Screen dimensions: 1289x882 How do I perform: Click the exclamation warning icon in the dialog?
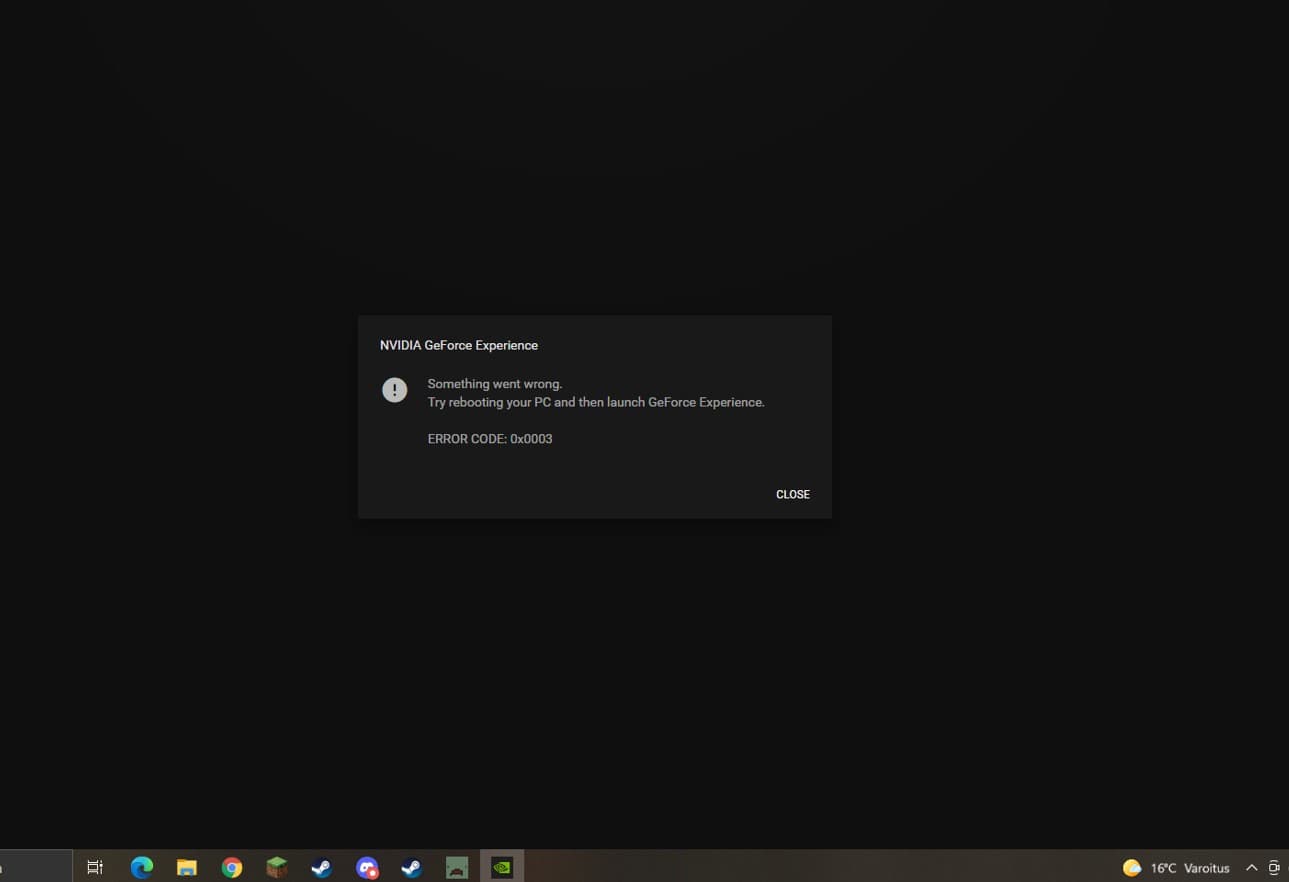(394, 390)
